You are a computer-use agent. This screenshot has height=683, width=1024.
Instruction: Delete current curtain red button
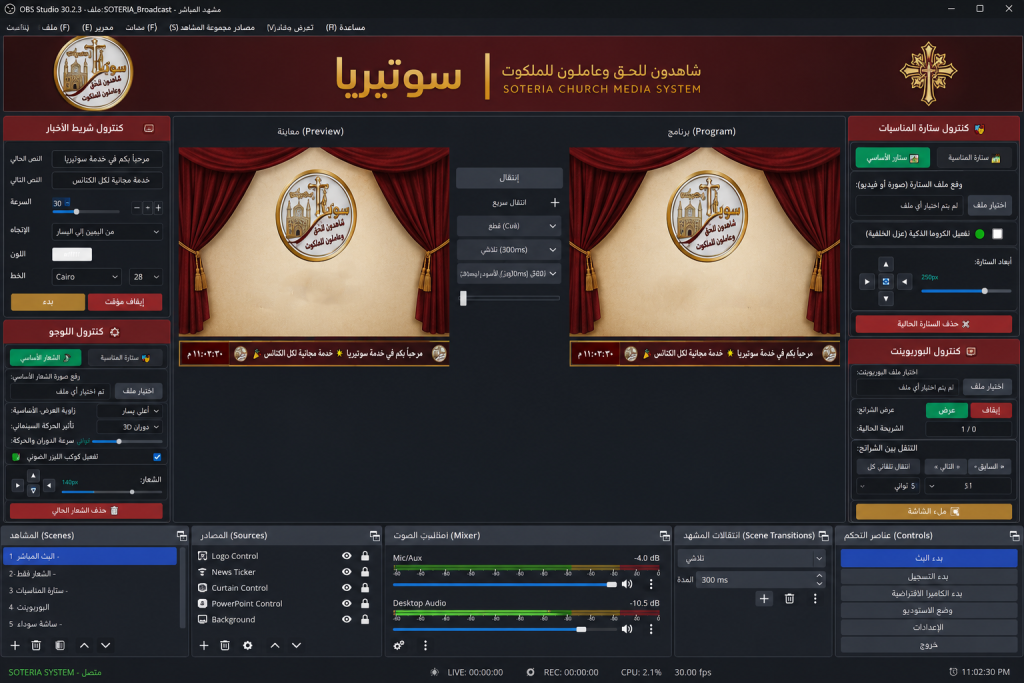pyautogui.click(x=933, y=324)
